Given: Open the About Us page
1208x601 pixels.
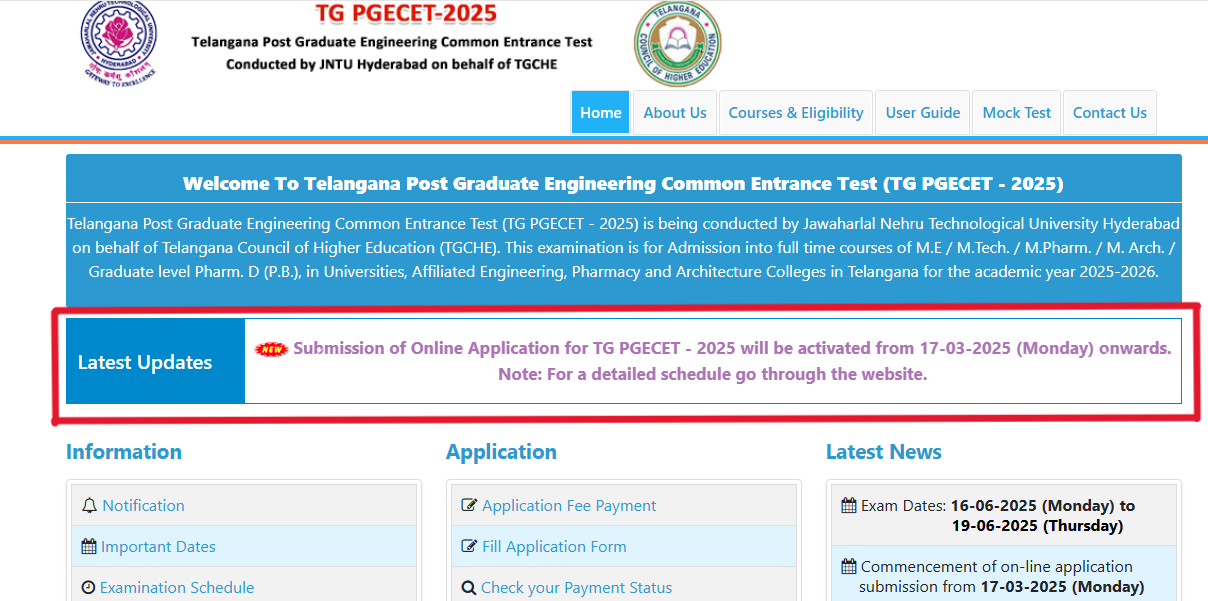Looking at the screenshot, I should tap(674, 113).
